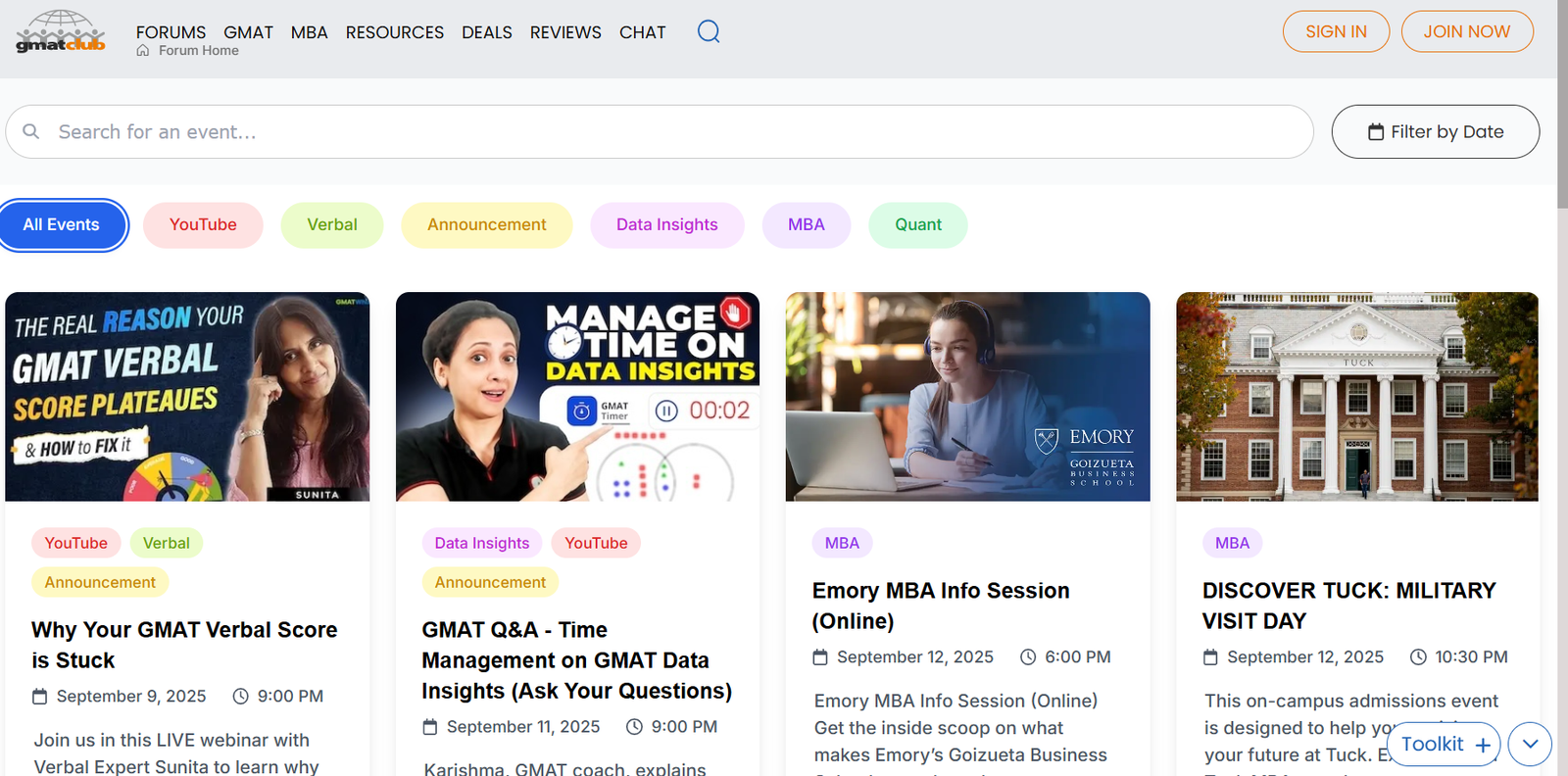This screenshot has height=776, width=1568.
Task: Click the Forum Home house icon
Action: [x=143, y=51]
